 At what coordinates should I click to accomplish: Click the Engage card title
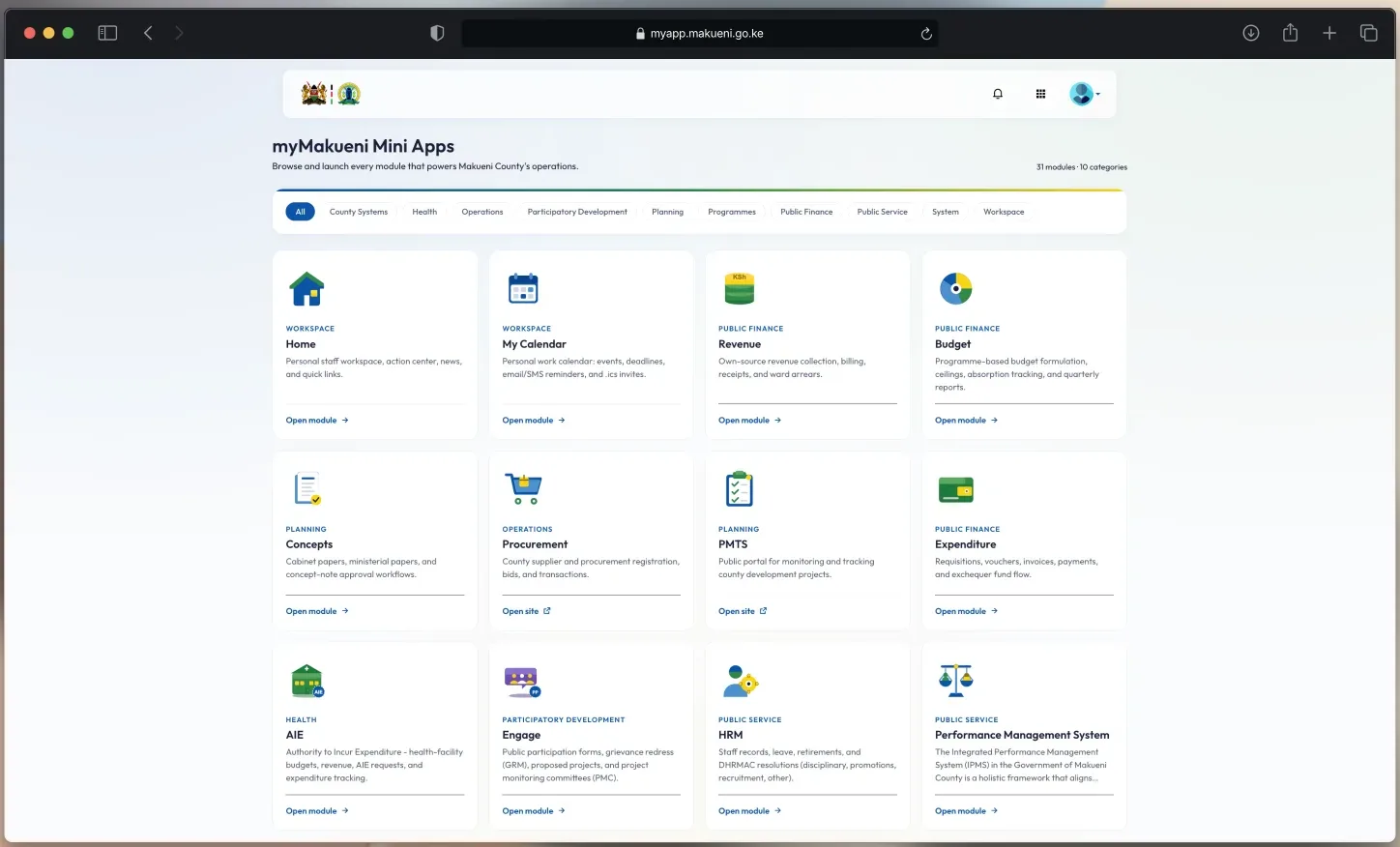(x=521, y=736)
